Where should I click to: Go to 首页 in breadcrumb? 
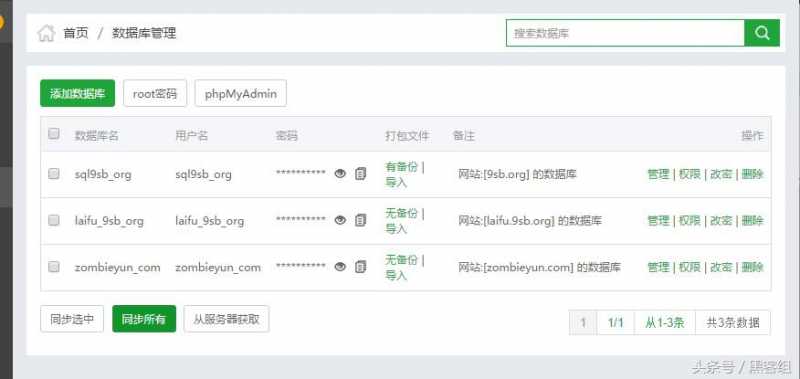76,34
